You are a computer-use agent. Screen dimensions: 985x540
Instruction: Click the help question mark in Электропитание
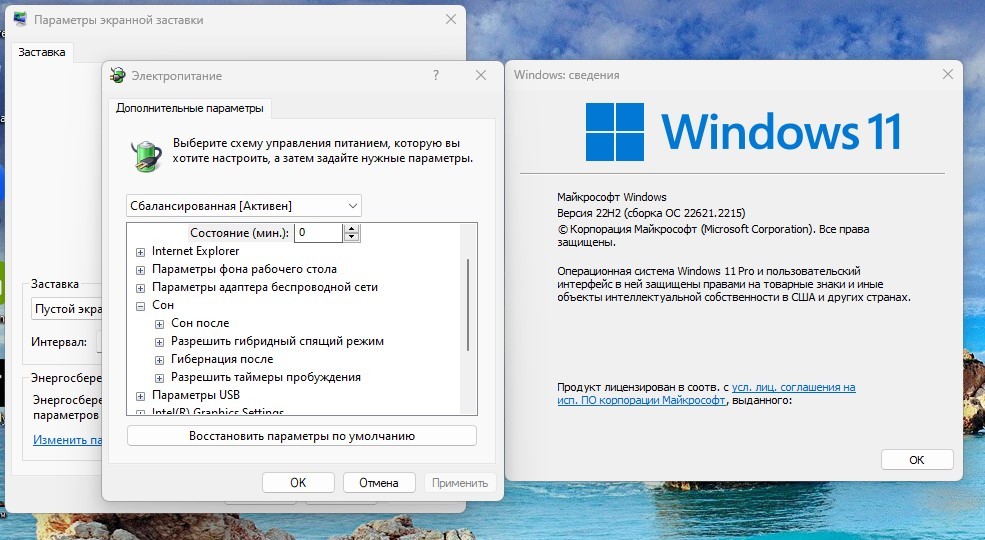coord(436,75)
